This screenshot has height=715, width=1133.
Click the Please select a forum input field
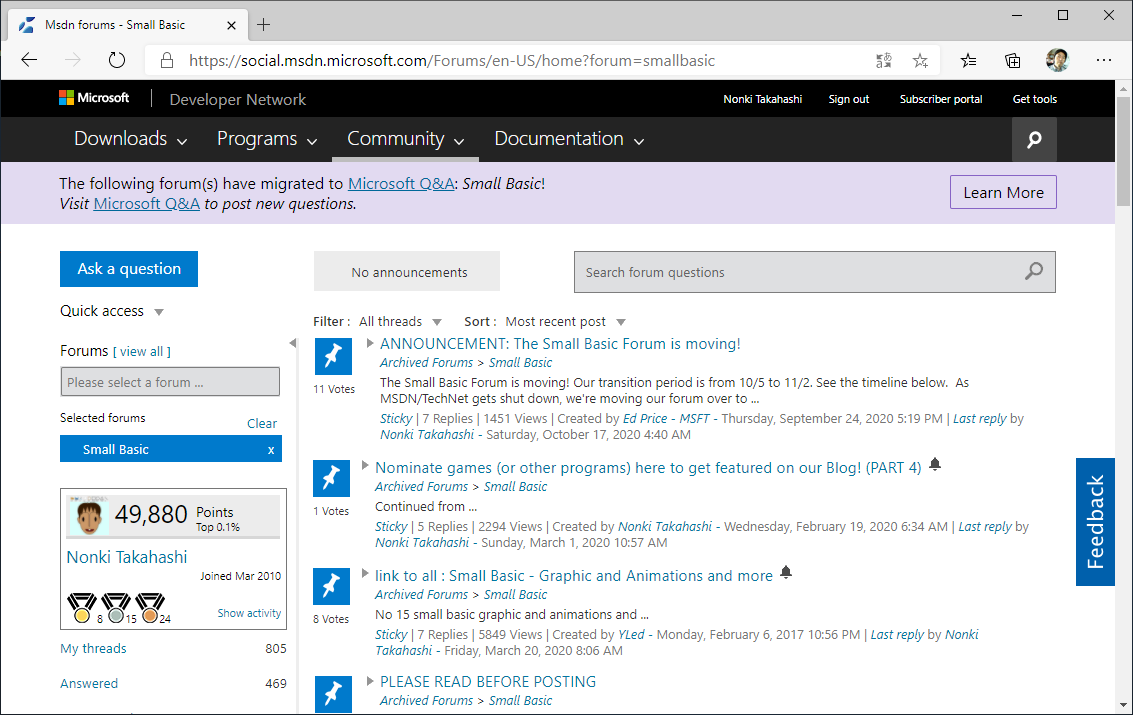pyautogui.click(x=170, y=381)
